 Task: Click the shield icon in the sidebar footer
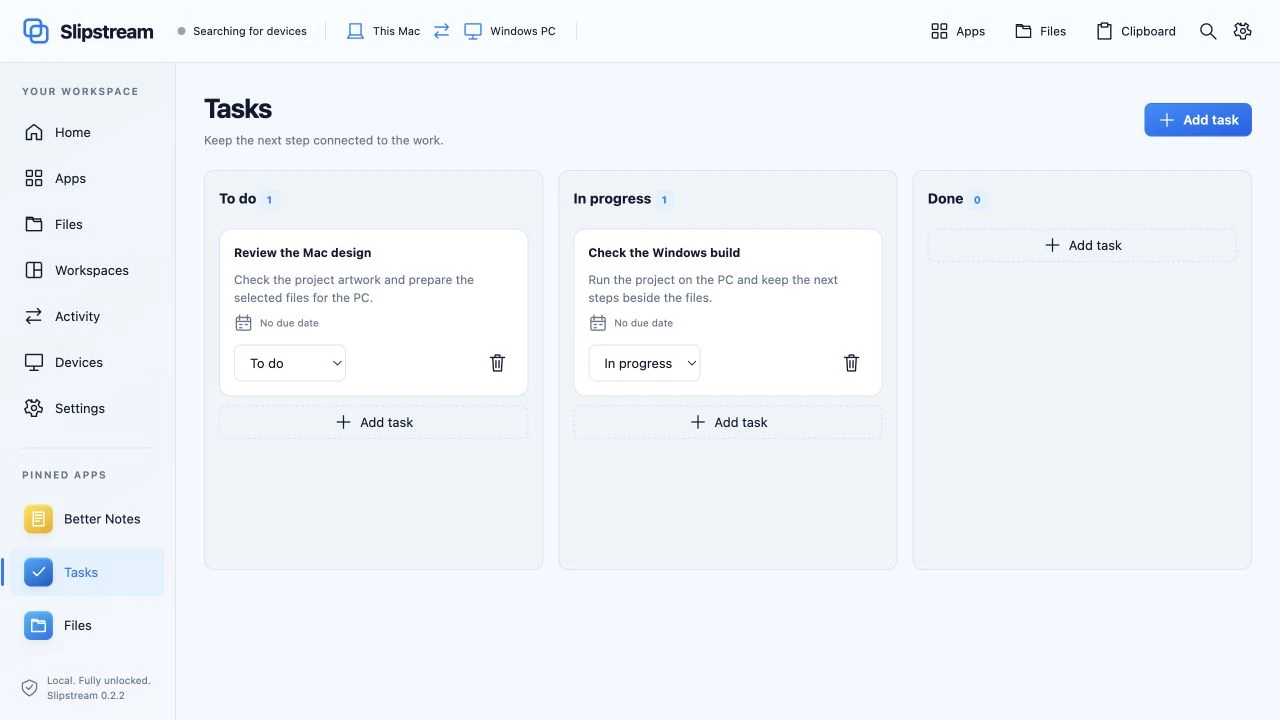(30, 688)
